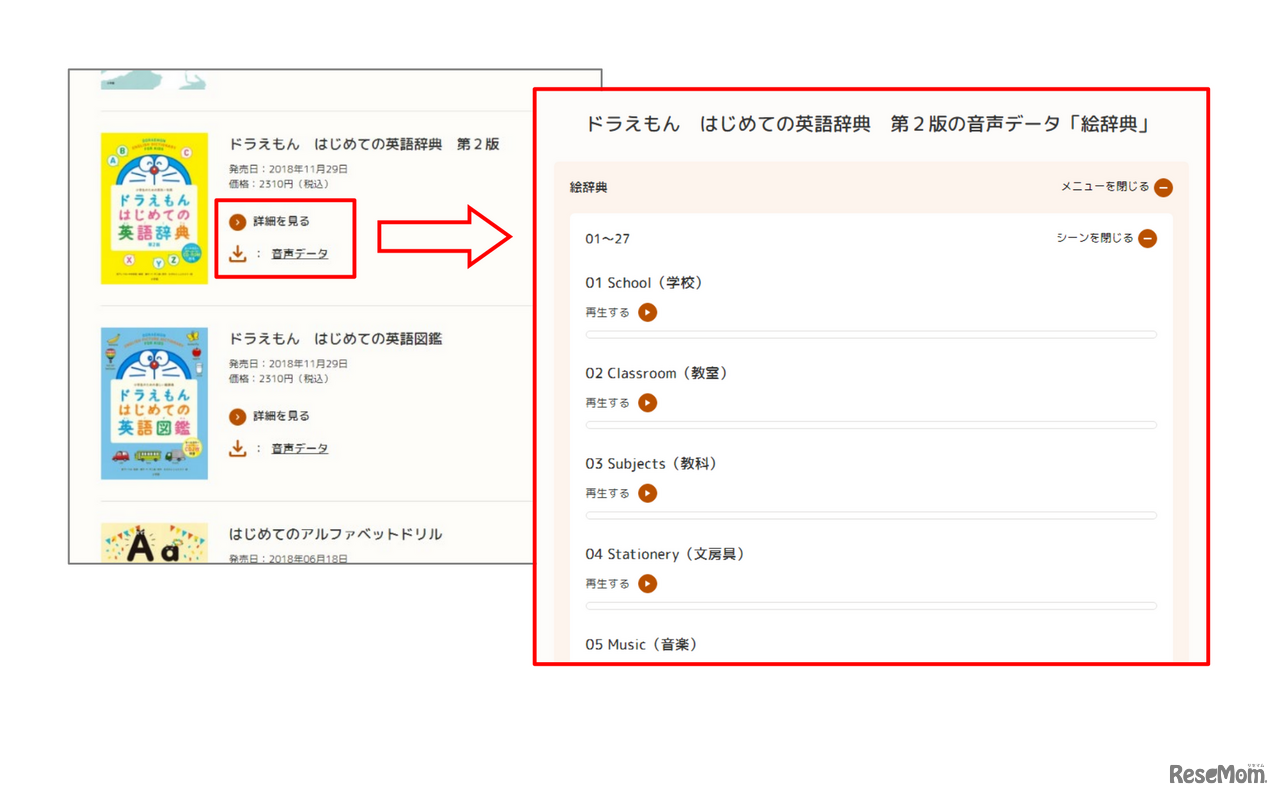Click the 01～27 scene range label
1280x797 pixels.
608,239
